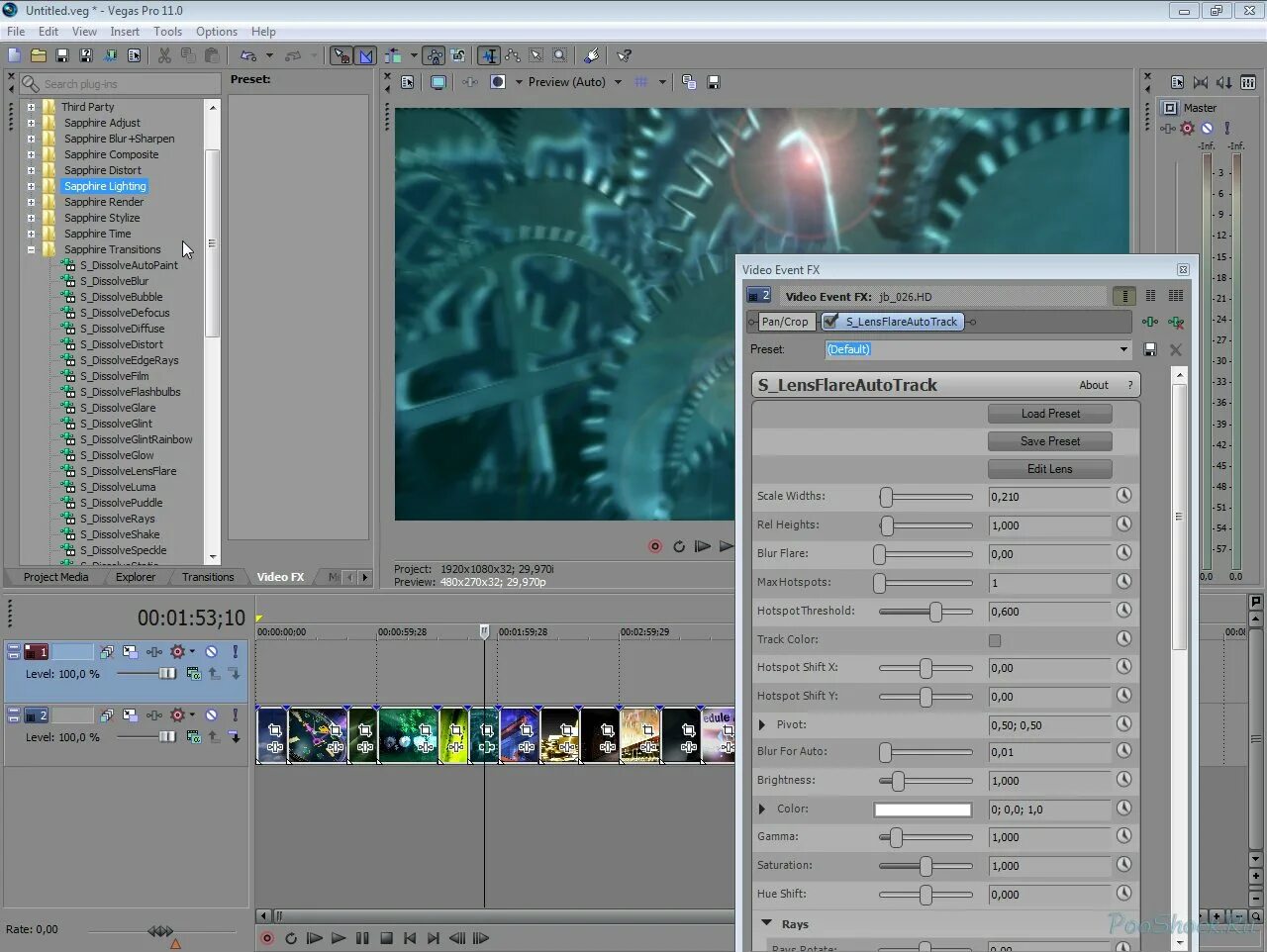The height and width of the screenshot is (952, 1267).
Task: Click the Color swatch in the effect settings
Action: (x=923, y=809)
